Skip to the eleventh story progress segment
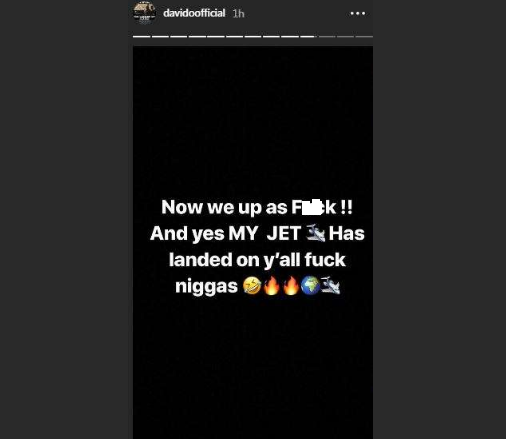The height and width of the screenshot is (439, 510). (x=327, y=36)
